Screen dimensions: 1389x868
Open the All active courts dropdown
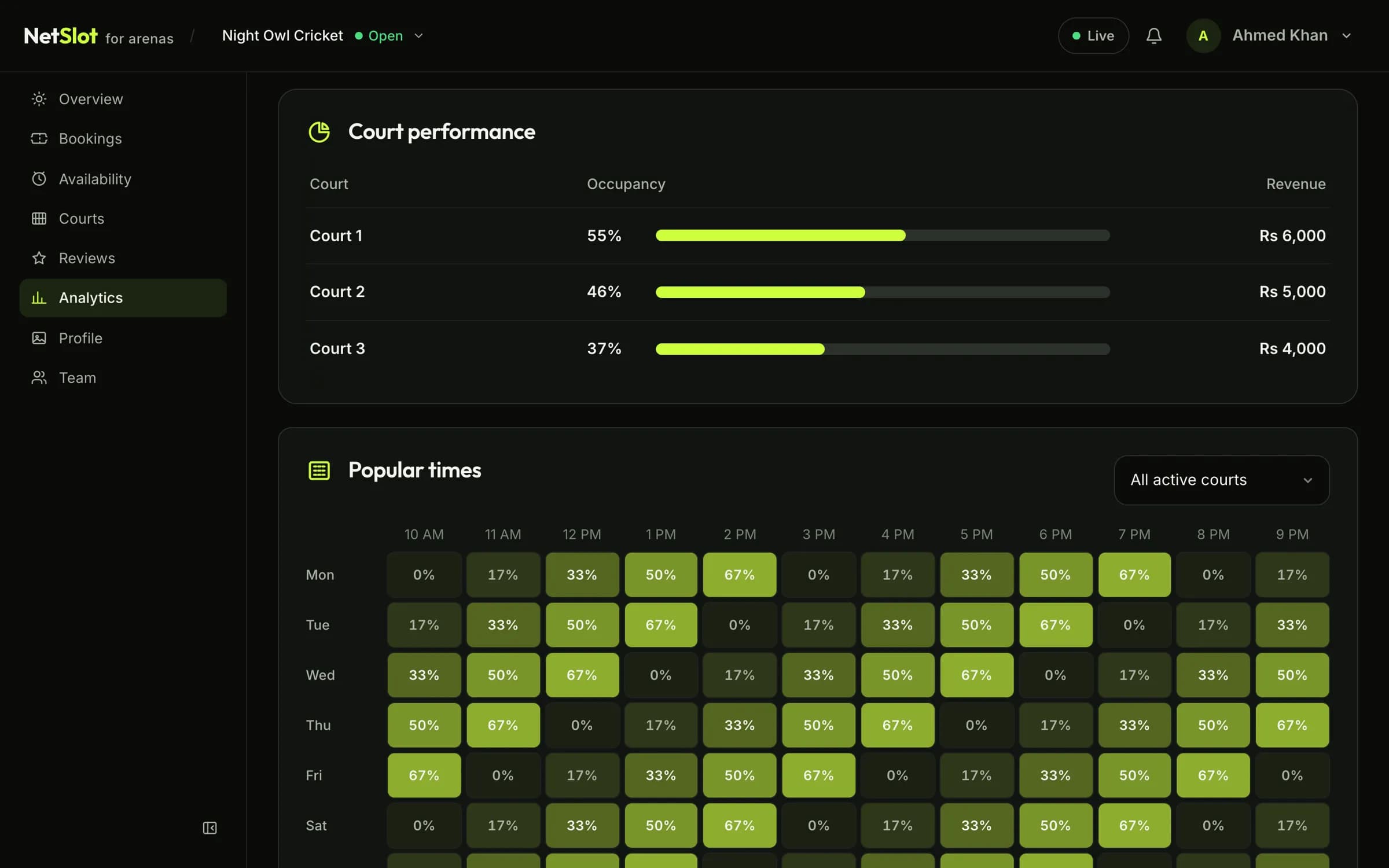point(1222,480)
